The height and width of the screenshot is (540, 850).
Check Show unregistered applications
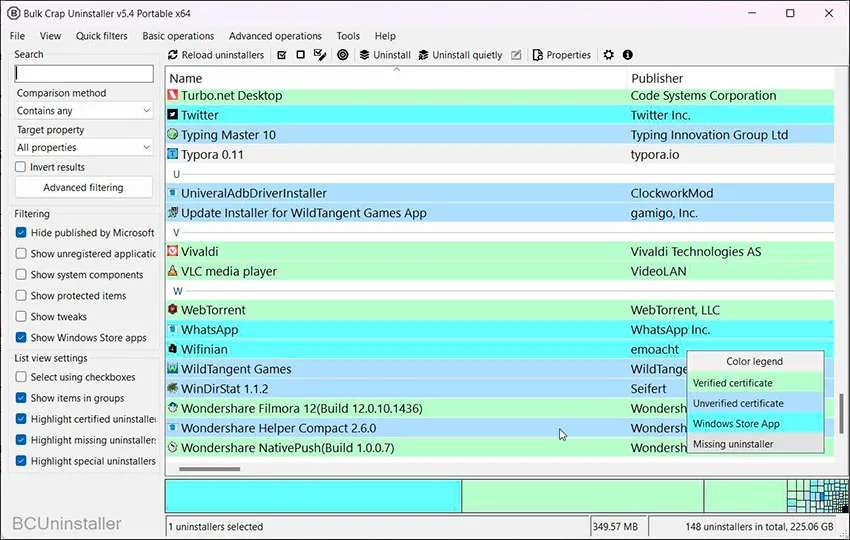coord(21,253)
